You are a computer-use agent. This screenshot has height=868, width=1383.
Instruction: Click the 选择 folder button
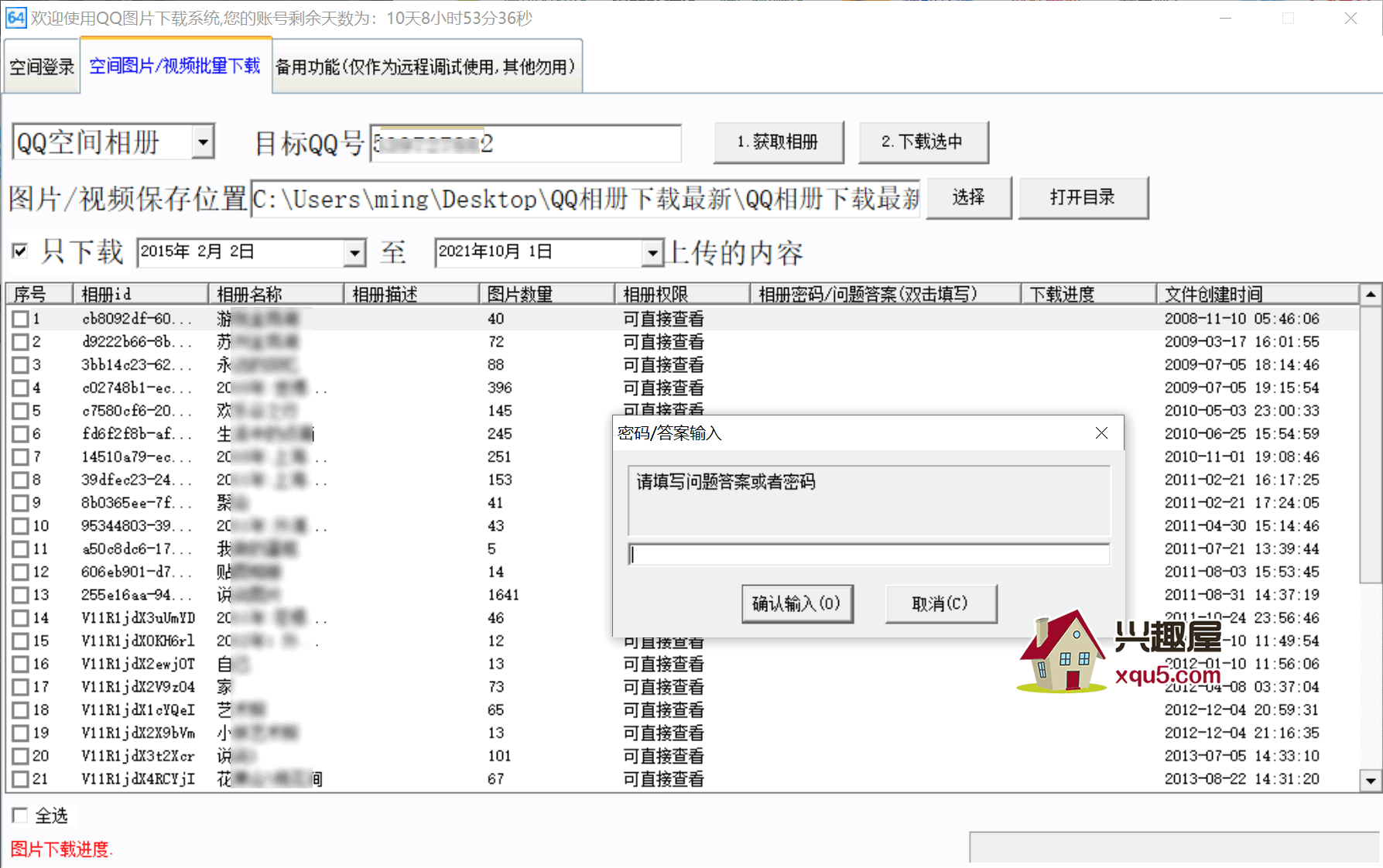pyautogui.click(x=968, y=197)
